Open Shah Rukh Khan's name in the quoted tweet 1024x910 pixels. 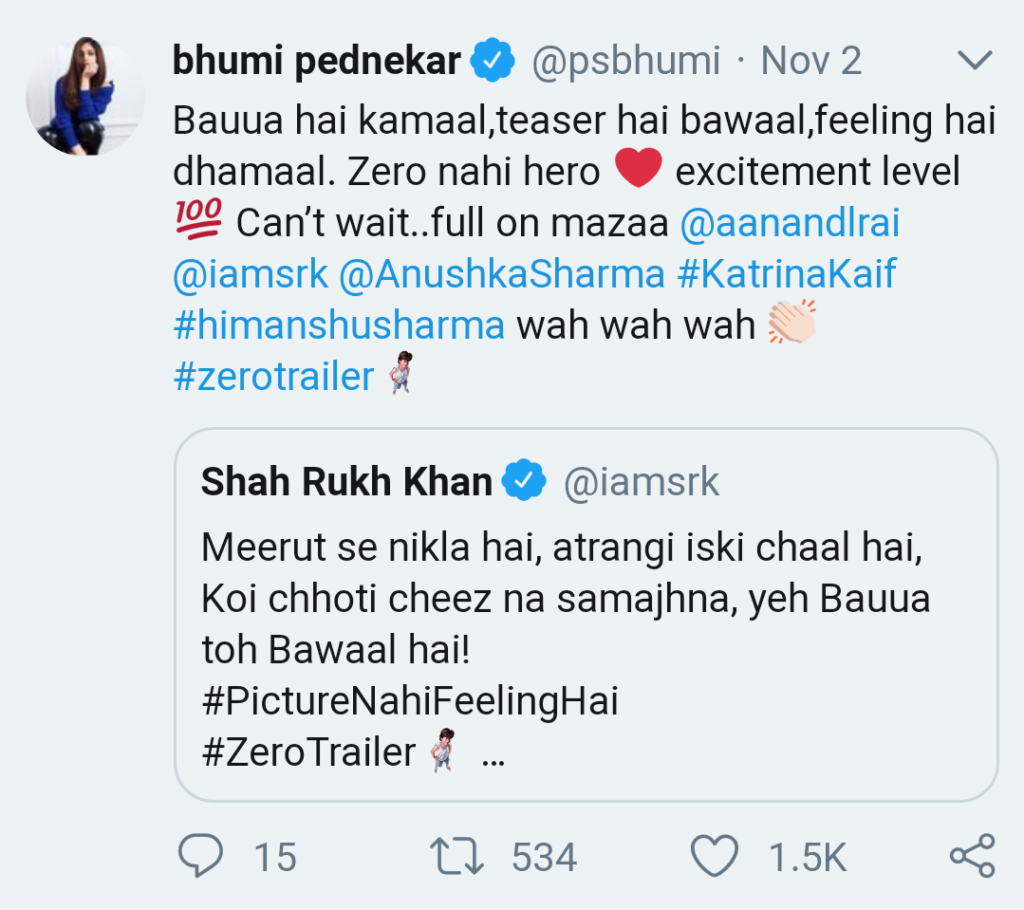click(x=346, y=483)
